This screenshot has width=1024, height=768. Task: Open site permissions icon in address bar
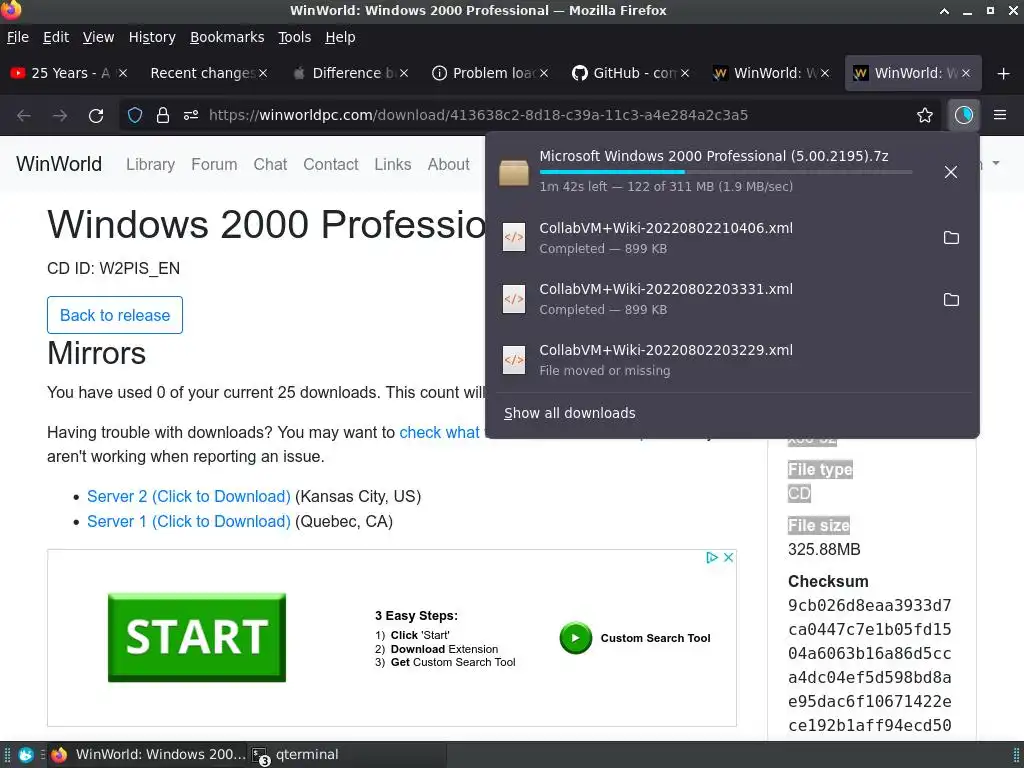[x=191, y=116]
